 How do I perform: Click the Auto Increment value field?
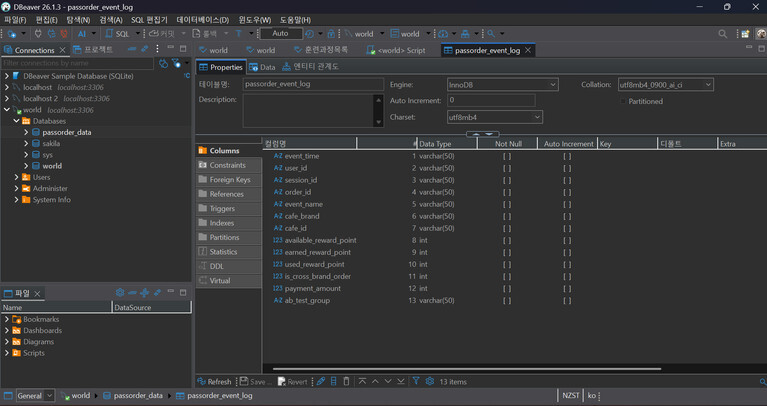click(491, 100)
